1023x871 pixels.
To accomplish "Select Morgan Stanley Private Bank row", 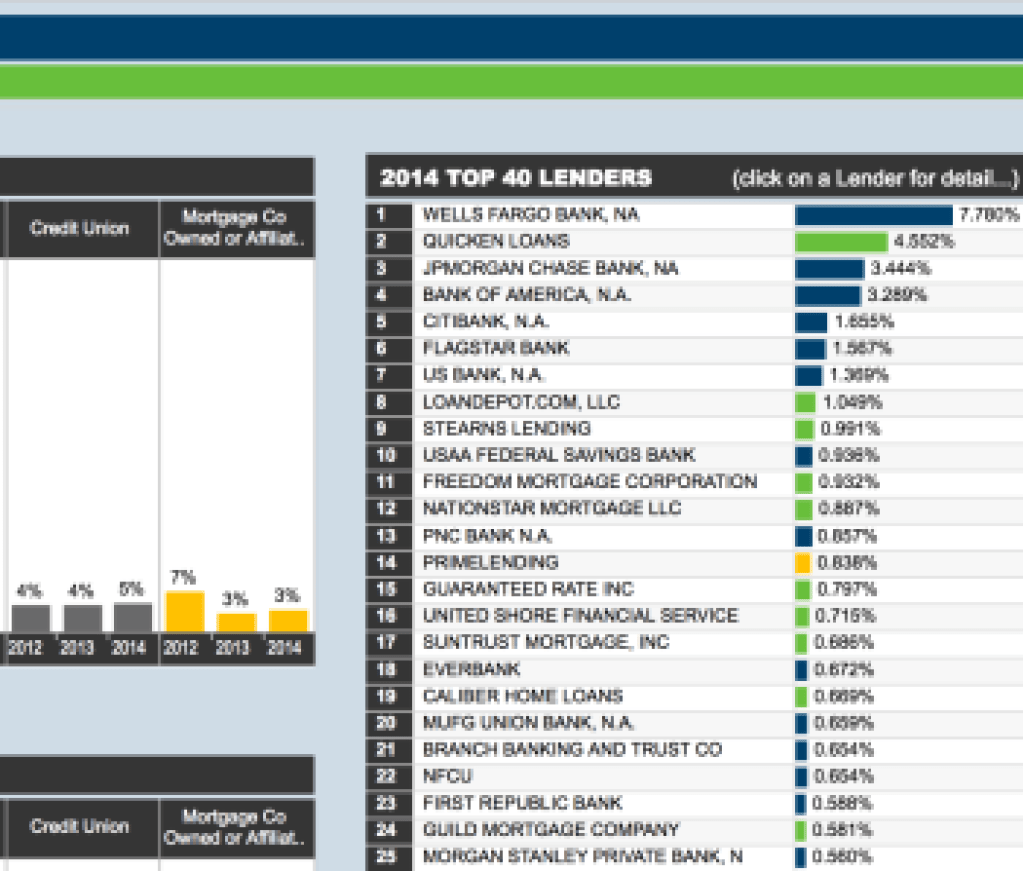I will point(582,856).
